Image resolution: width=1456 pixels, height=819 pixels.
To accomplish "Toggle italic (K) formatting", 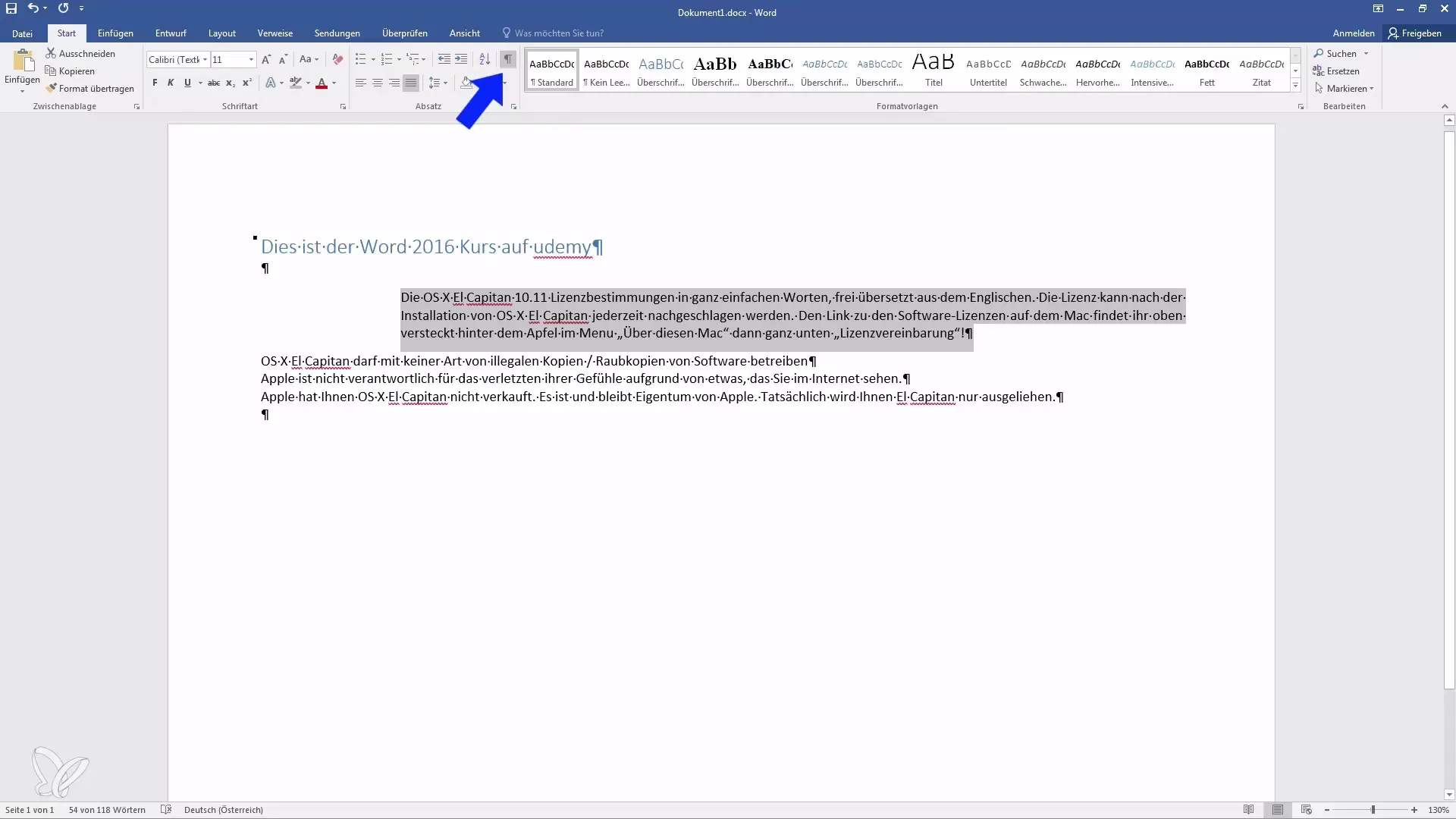I will pos(171,83).
